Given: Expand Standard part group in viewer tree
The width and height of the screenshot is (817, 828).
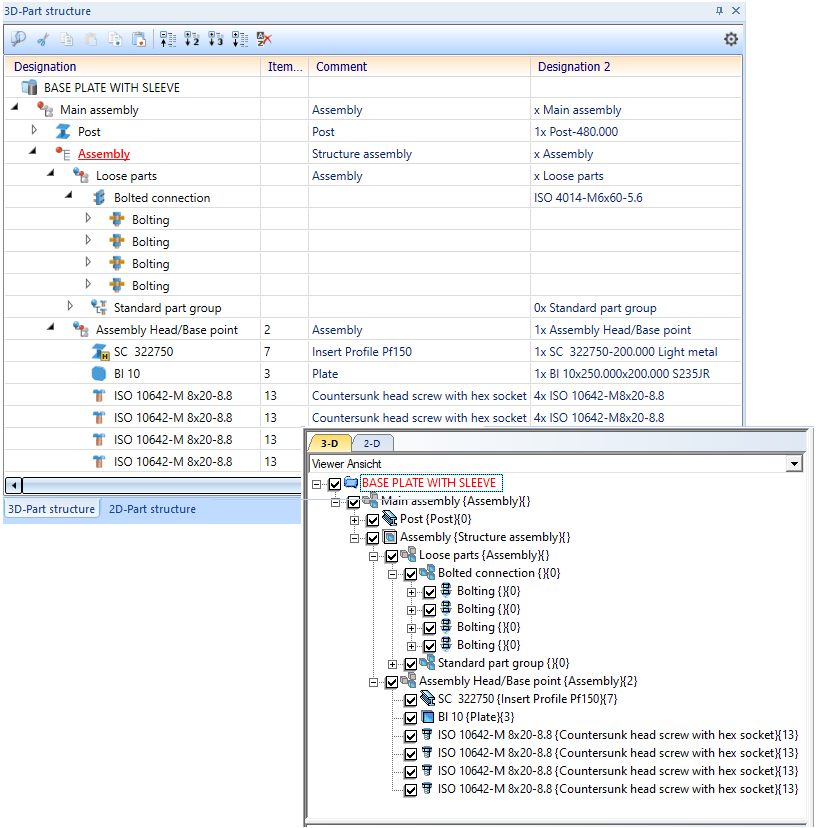Looking at the screenshot, I should (x=393, y=664).
